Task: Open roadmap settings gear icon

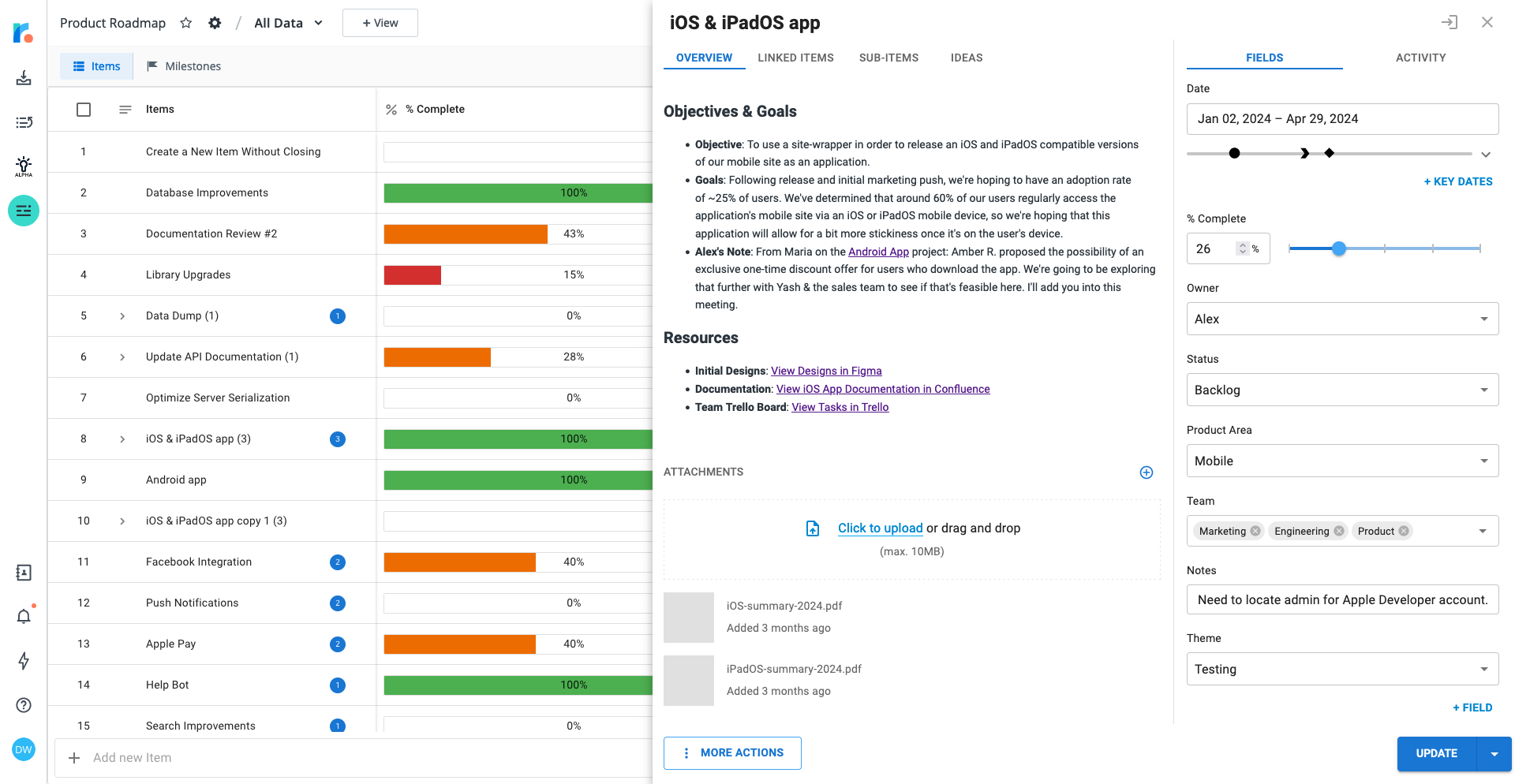Action: (215, 23)
